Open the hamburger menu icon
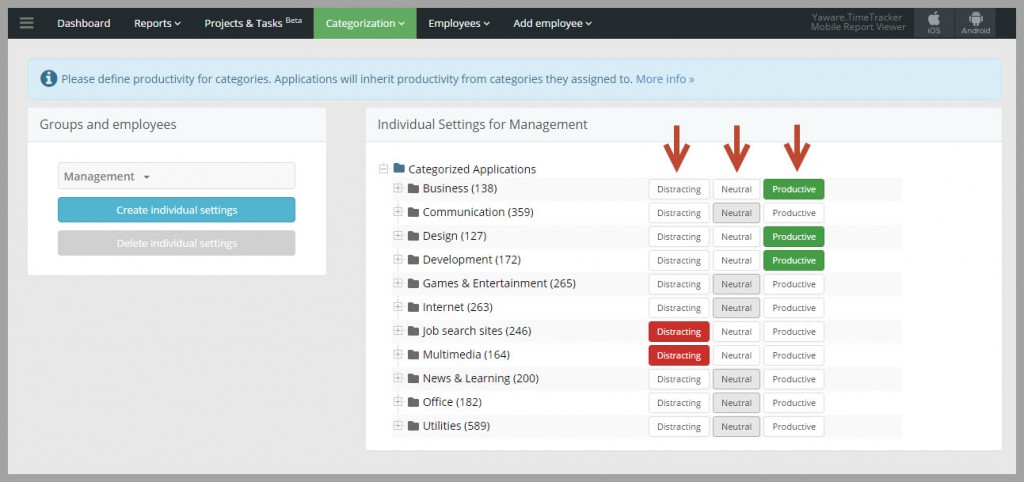This screenshot has width=1024, height=482. tap(27, 23)
